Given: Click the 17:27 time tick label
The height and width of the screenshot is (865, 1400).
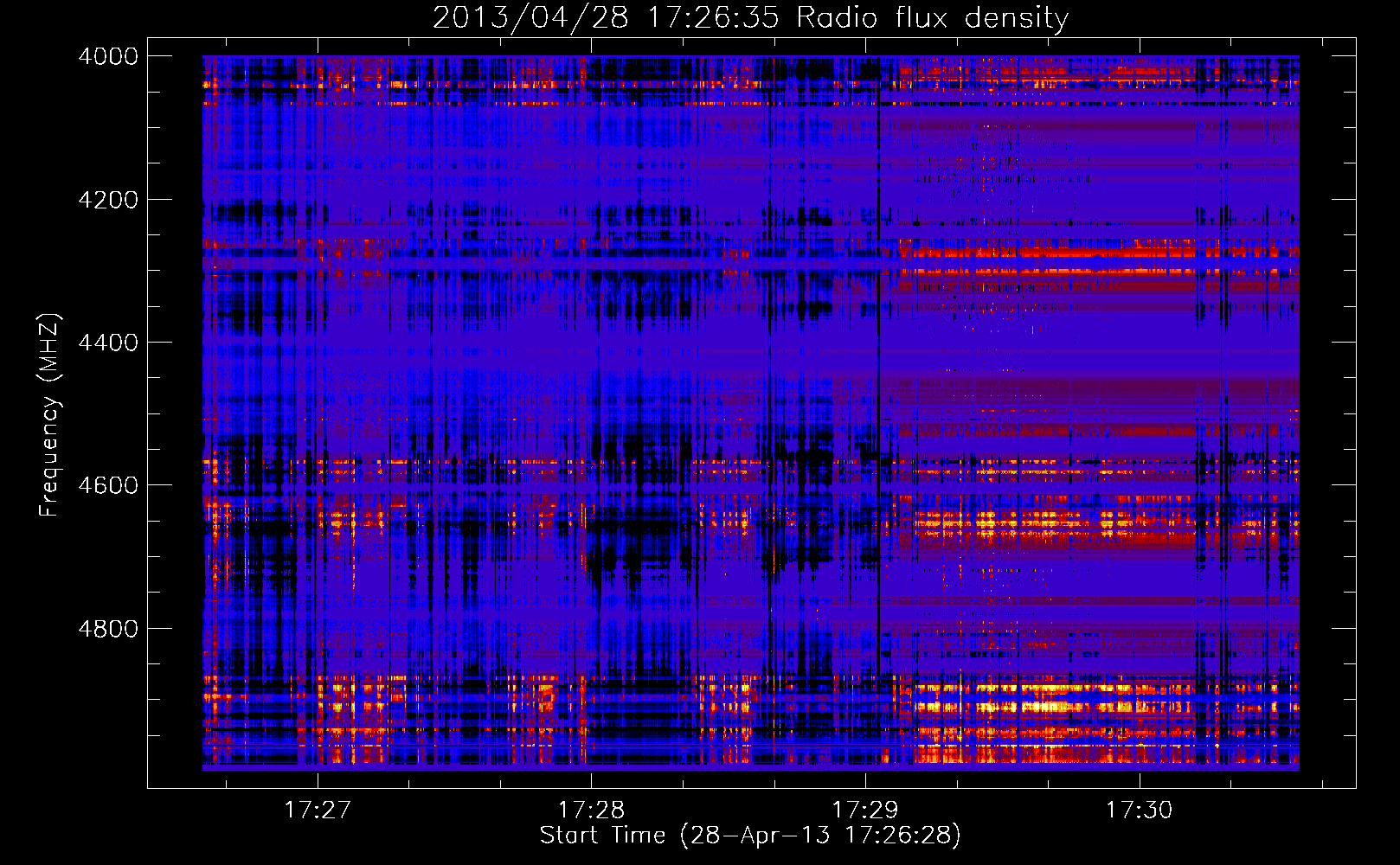Looking at the screenshot, I should [318, 811].
